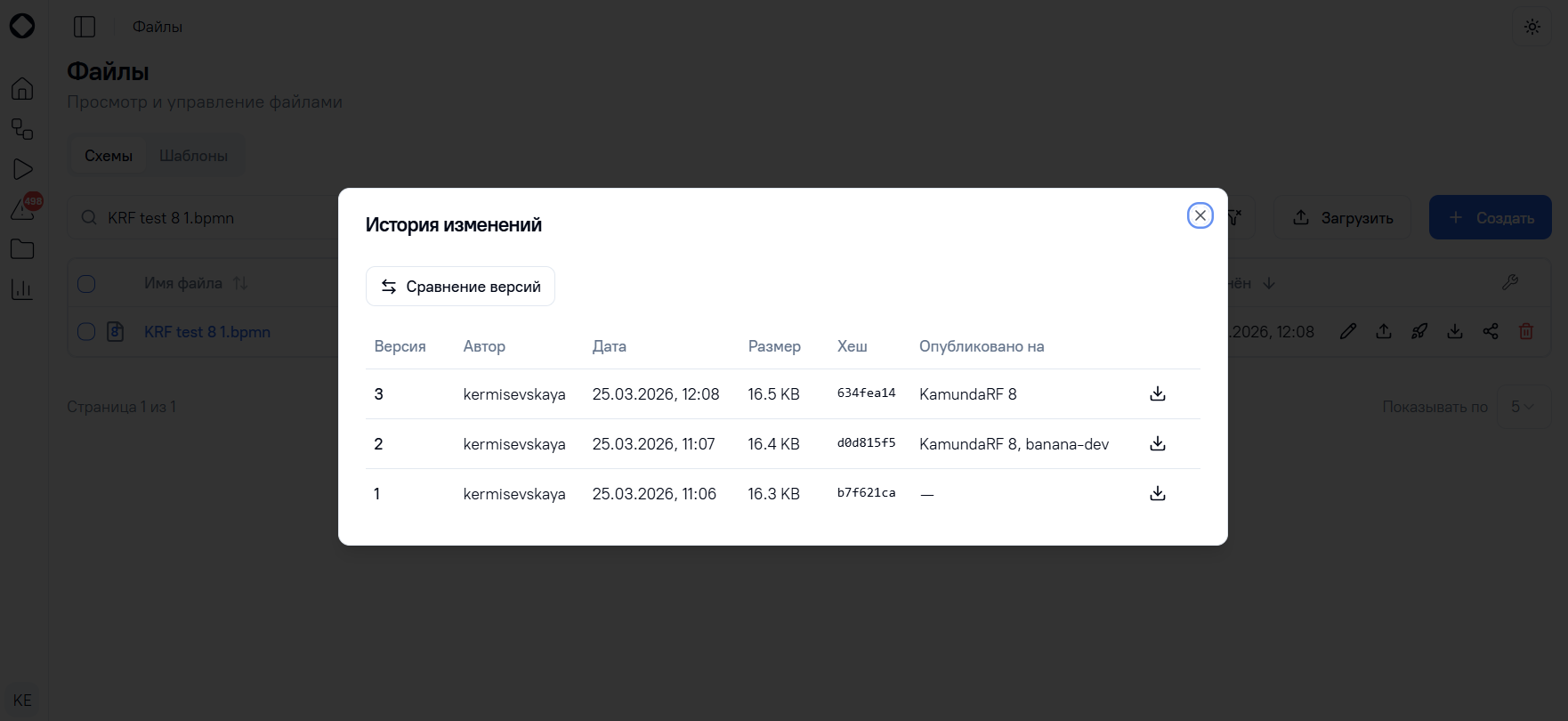1568x721 pixels.
Task: Select the Схемы tab
Action: point(109,156)
